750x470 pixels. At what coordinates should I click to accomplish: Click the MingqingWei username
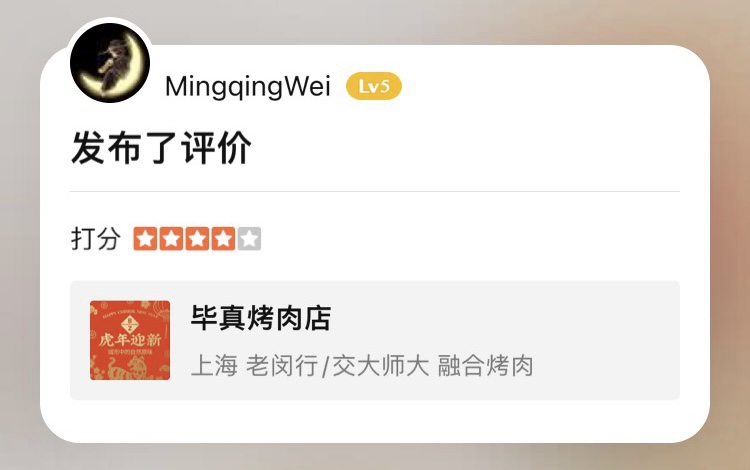click(x=248, y=87)
